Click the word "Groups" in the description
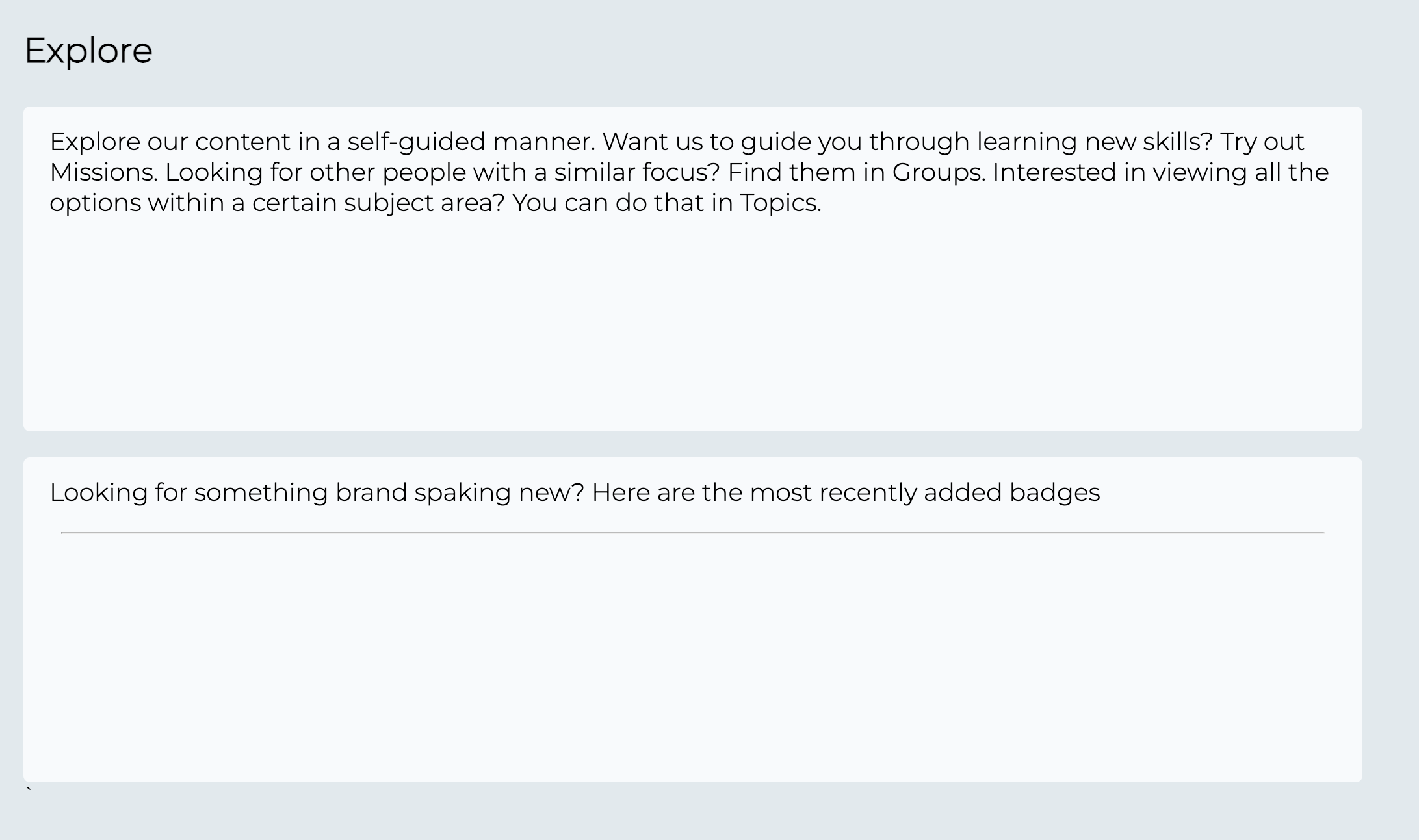The image size is (1419, 840). coord(937,173)
